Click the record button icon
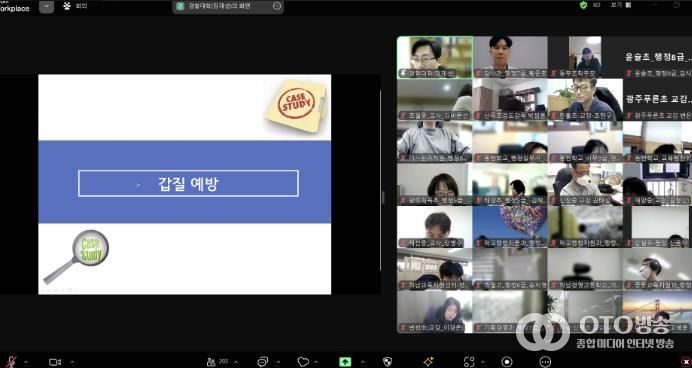 [x=507, y=362]
